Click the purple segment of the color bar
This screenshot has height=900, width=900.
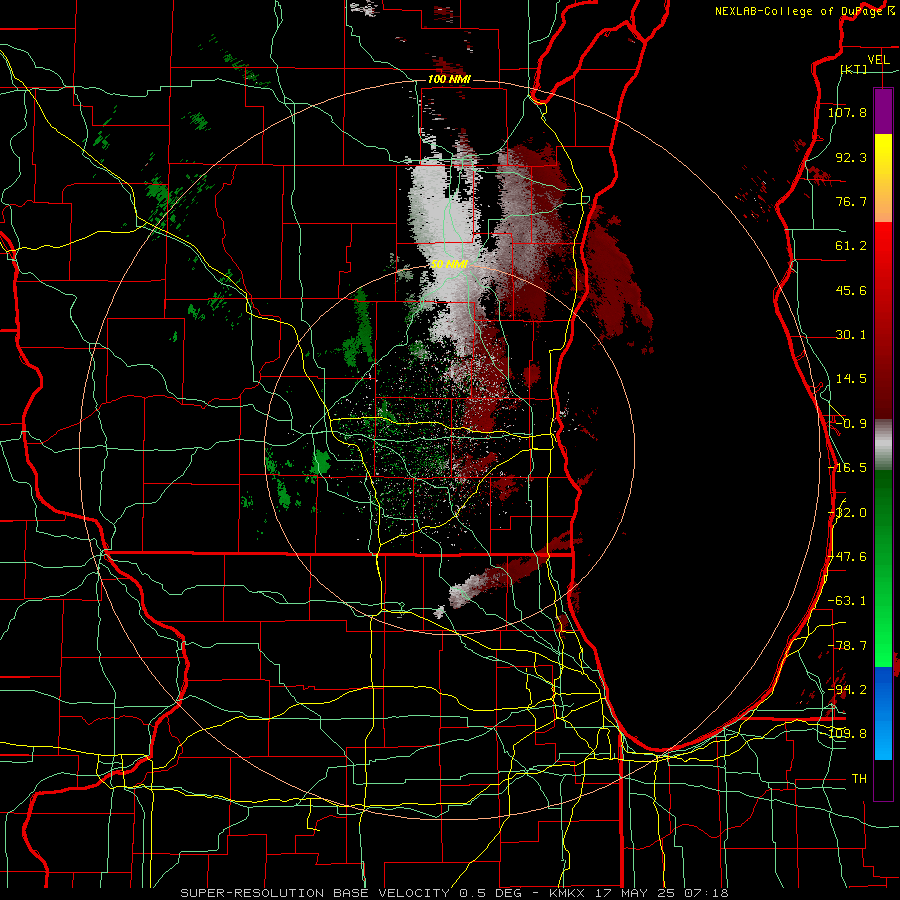883,111
